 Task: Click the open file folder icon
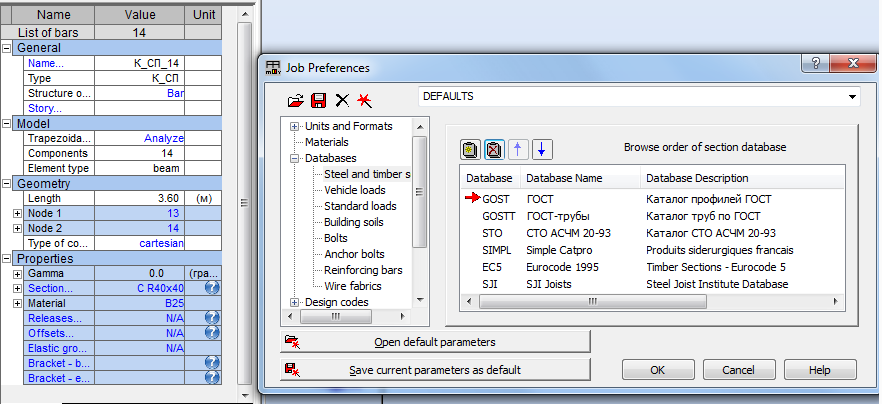pyautogui.click(x=295, y=101)
